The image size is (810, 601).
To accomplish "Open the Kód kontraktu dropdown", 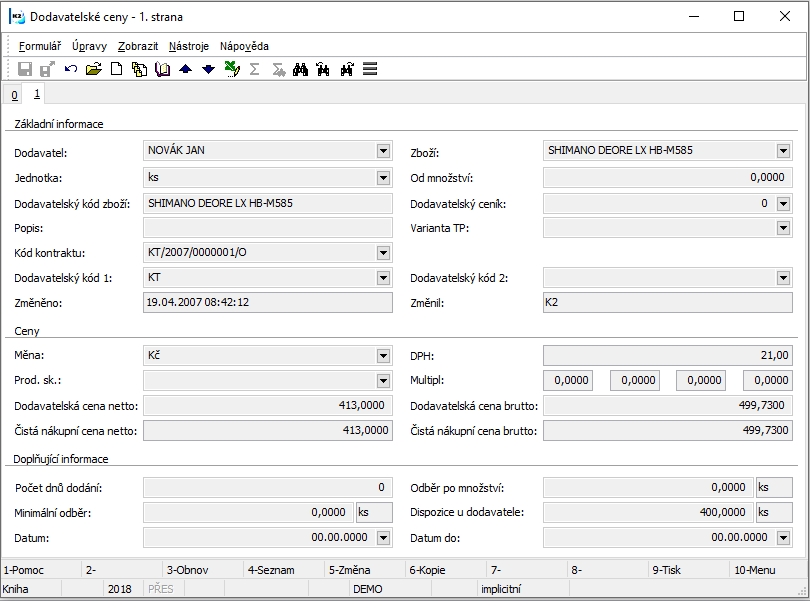I will point(383,252).
